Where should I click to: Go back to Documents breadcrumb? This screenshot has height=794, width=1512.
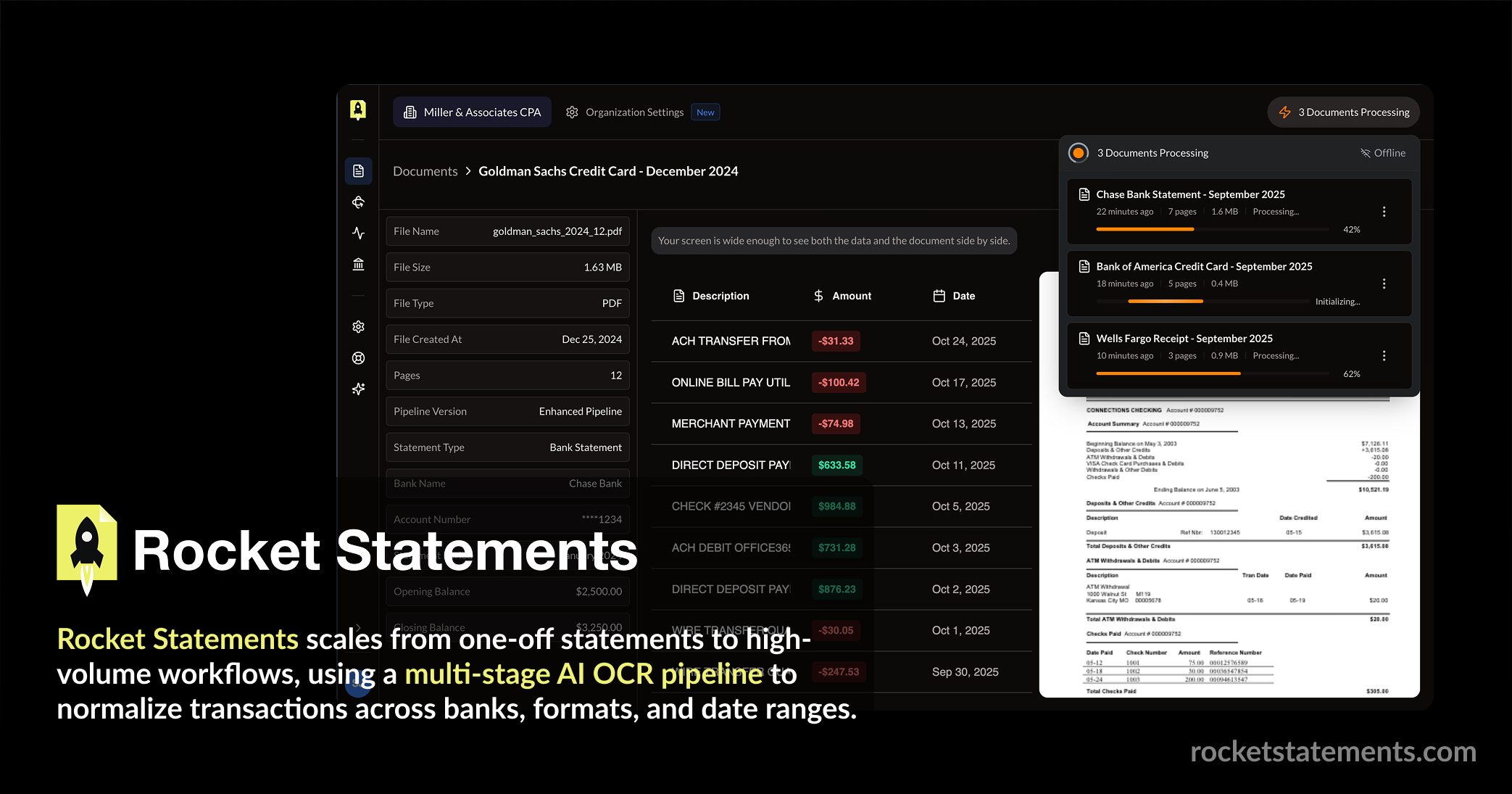(425, 171)
